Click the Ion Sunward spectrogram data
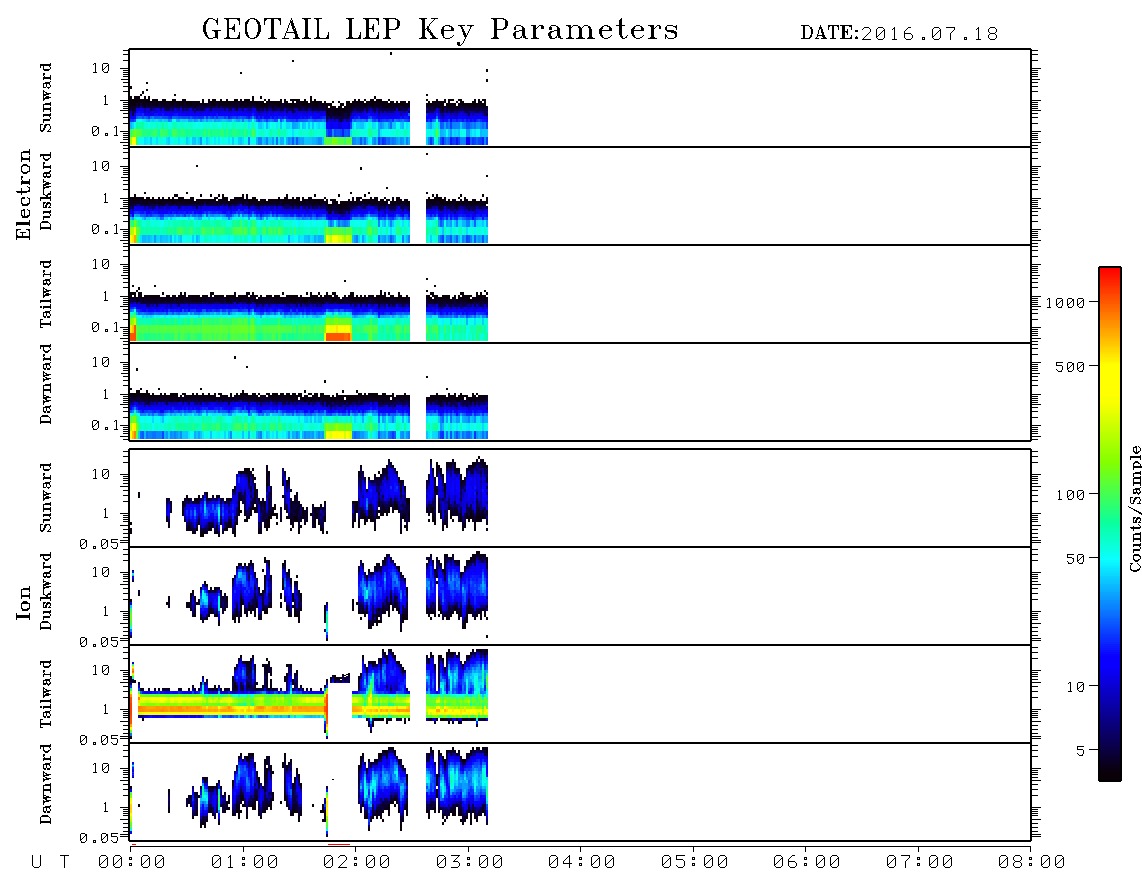The height and width of the screenshot is (880, 1142). [x=308, y=497]
